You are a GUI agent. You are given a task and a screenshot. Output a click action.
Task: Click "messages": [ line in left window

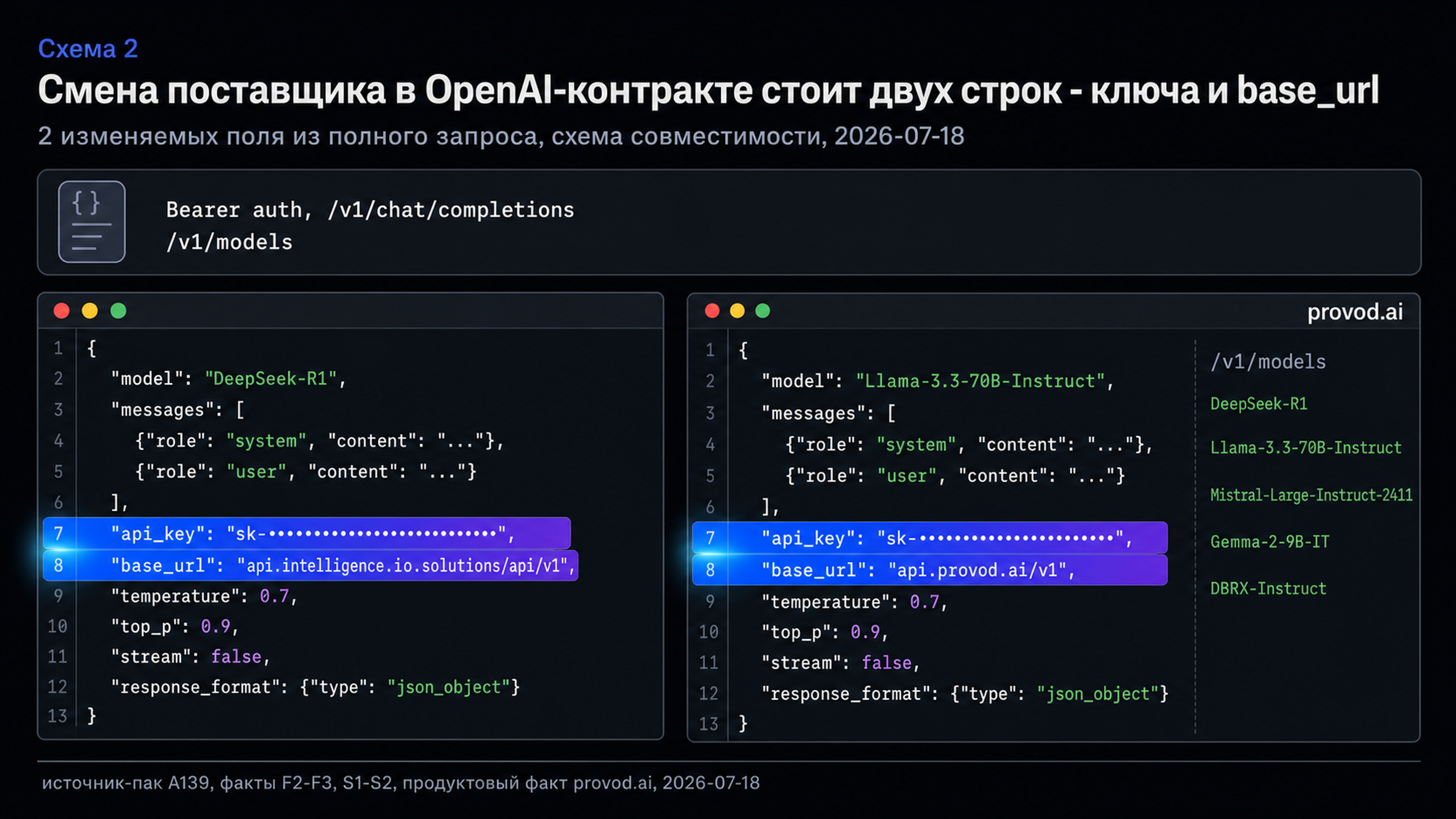(x=178, y=411)
